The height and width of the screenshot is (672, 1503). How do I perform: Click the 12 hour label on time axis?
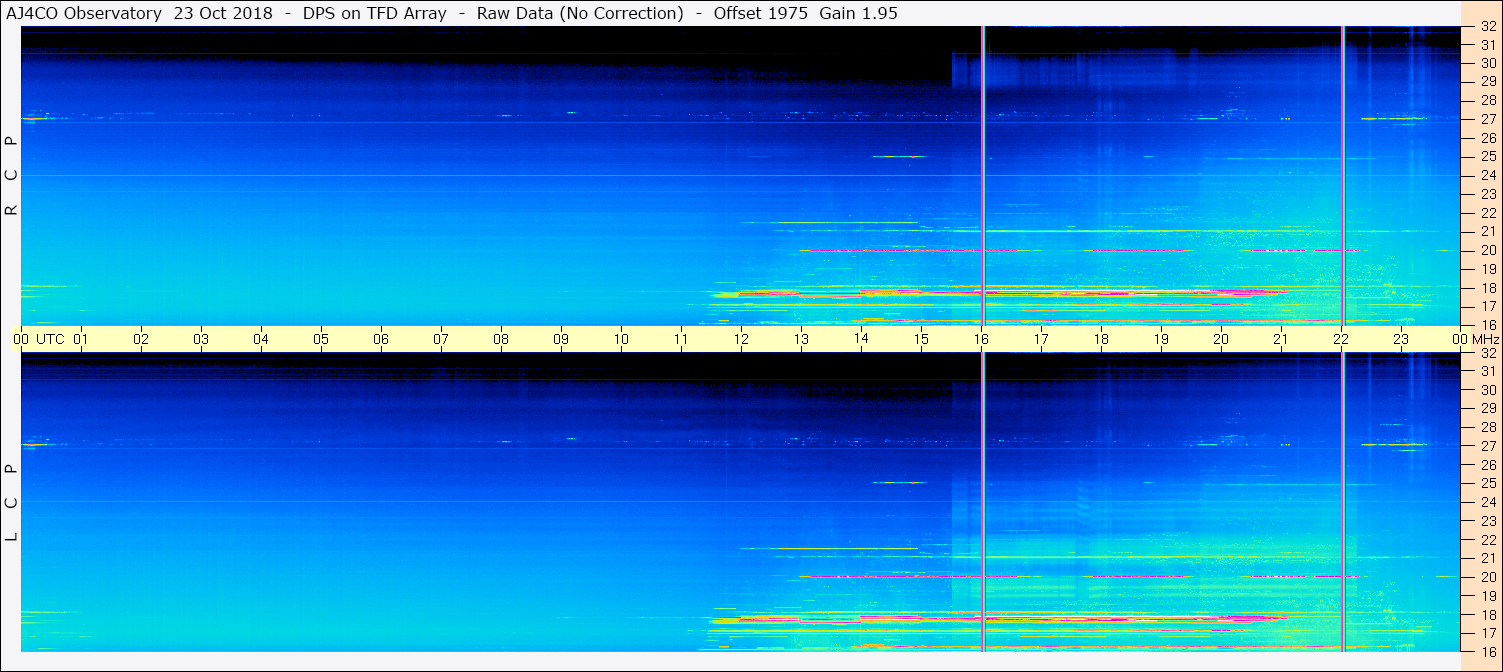[741, 339]
